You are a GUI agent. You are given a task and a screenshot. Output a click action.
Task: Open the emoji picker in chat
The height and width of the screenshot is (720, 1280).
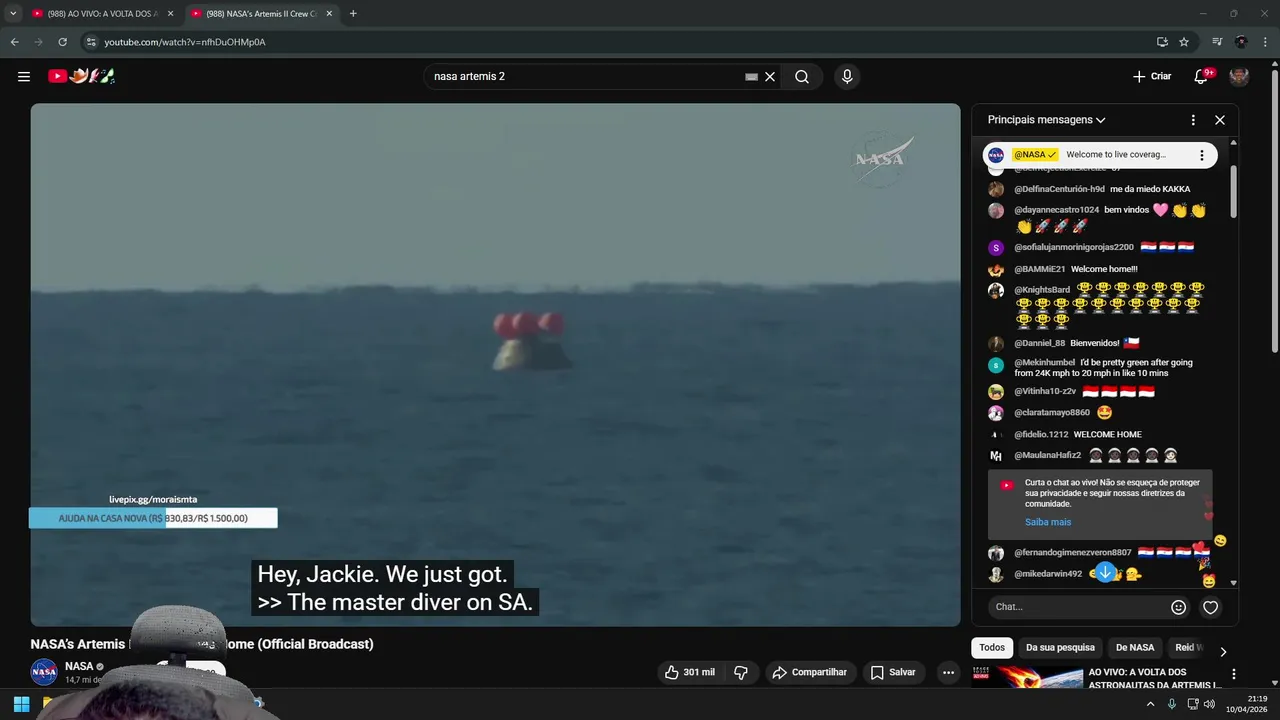click(x=1178, y=607)
